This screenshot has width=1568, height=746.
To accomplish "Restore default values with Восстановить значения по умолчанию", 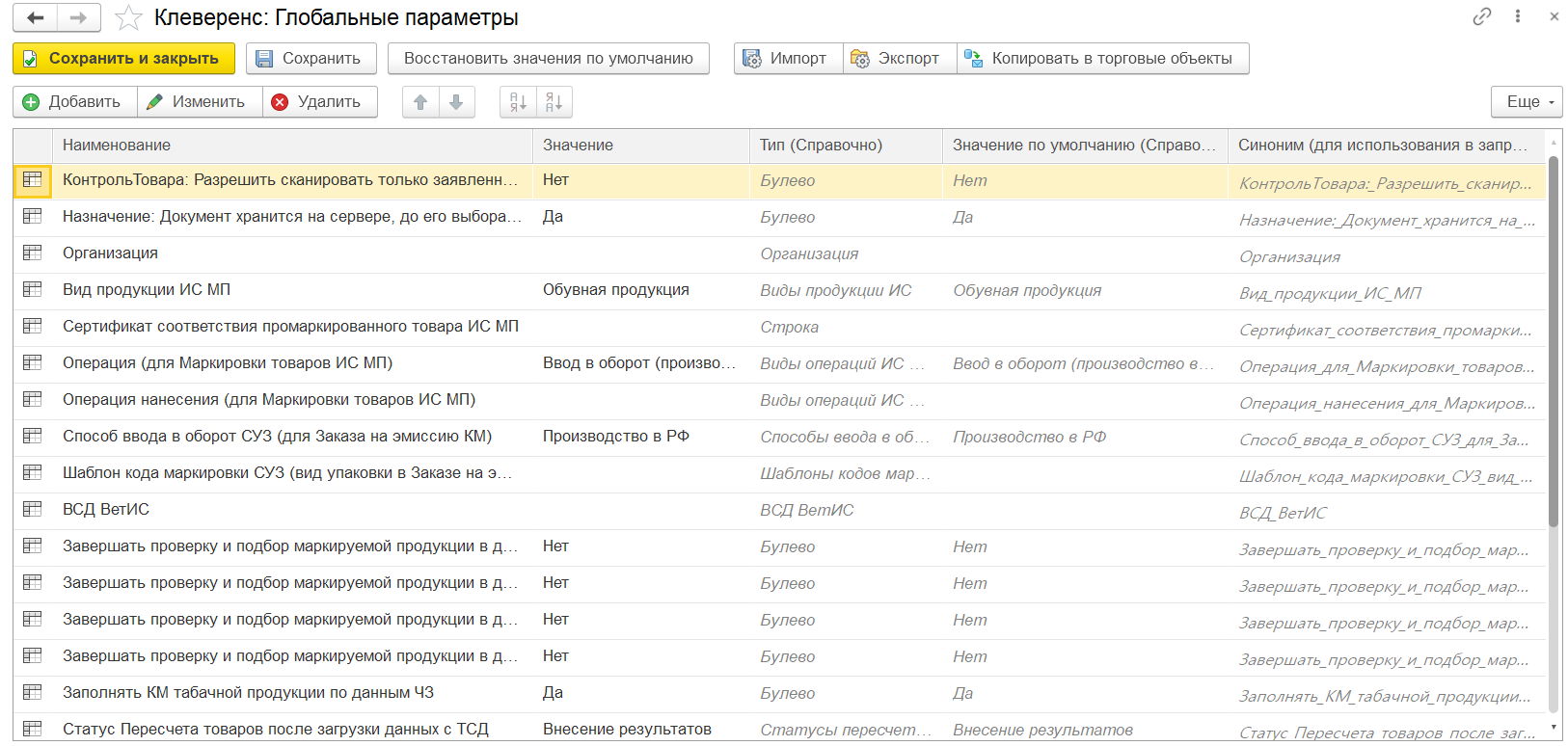I will [549, 59].
